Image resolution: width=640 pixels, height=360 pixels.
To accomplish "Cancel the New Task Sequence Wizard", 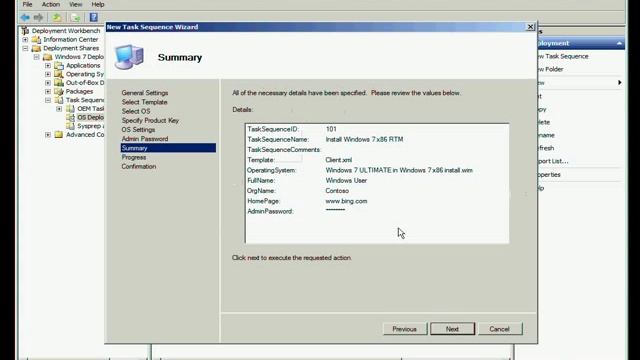I will click(500, 329).
